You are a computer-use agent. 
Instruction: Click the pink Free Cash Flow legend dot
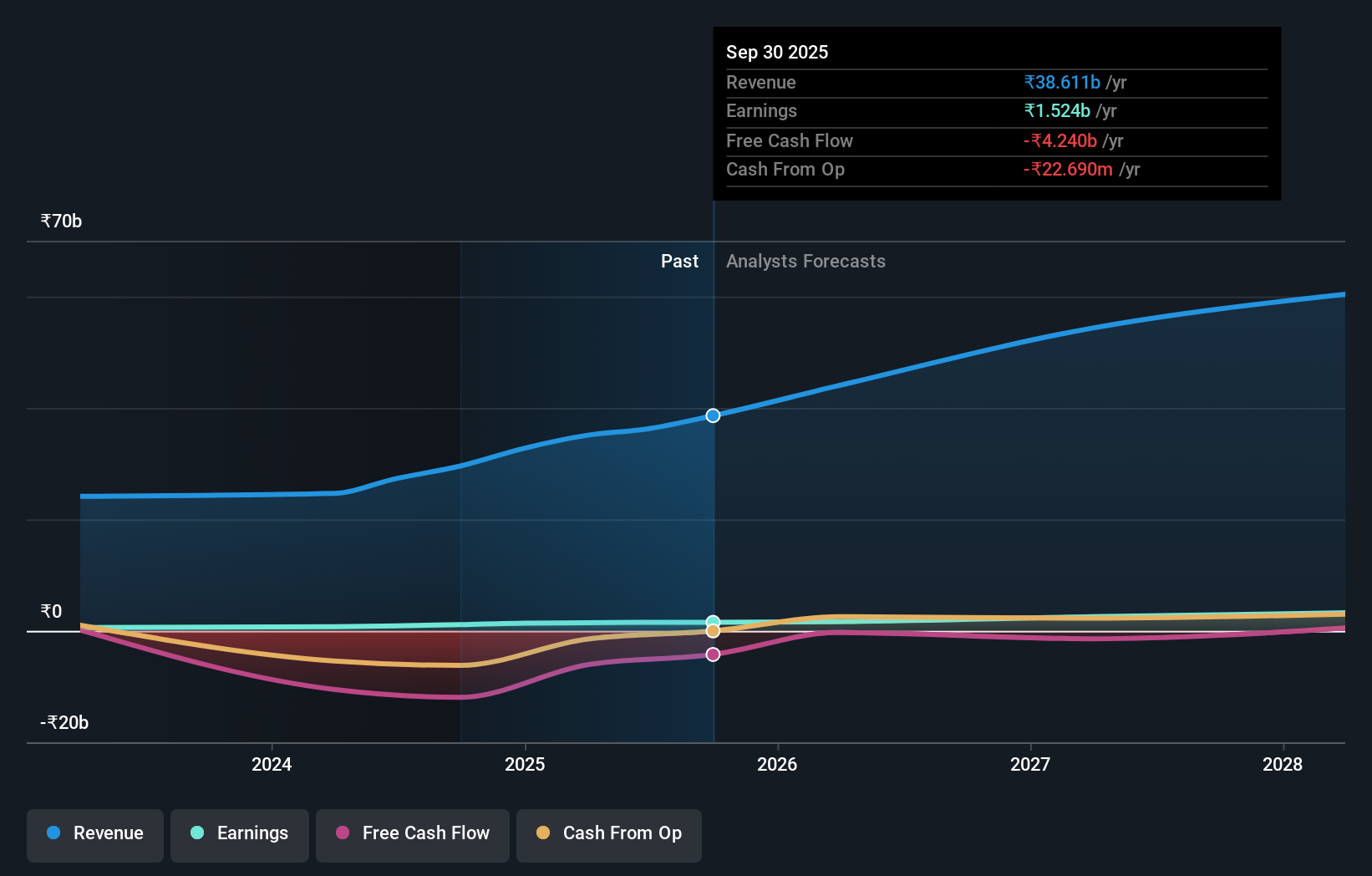click(342, 833)
